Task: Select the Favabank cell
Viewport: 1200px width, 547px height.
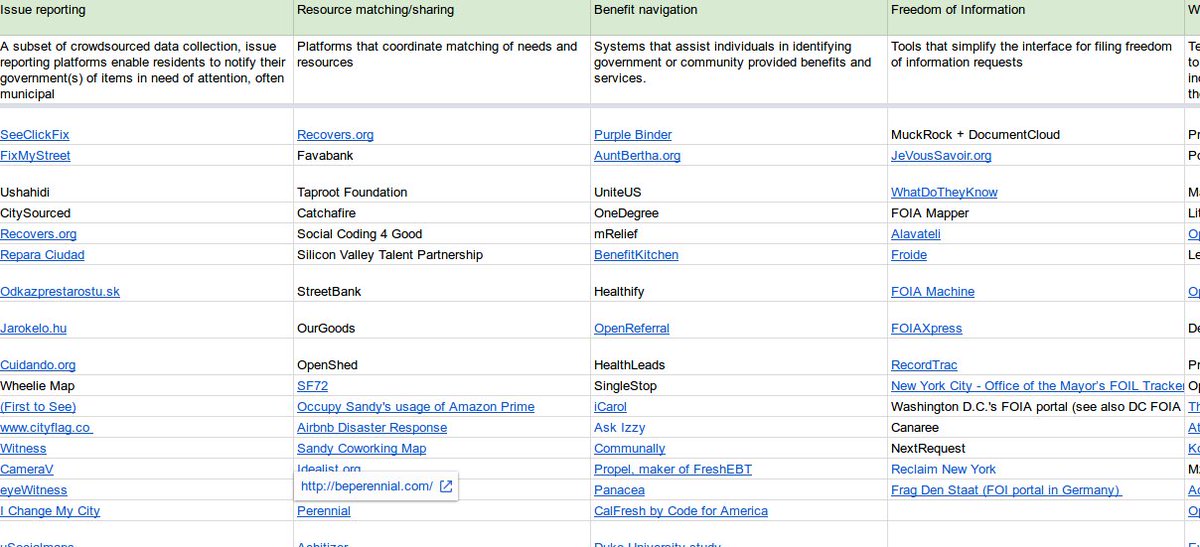Action: coord(442,156)
